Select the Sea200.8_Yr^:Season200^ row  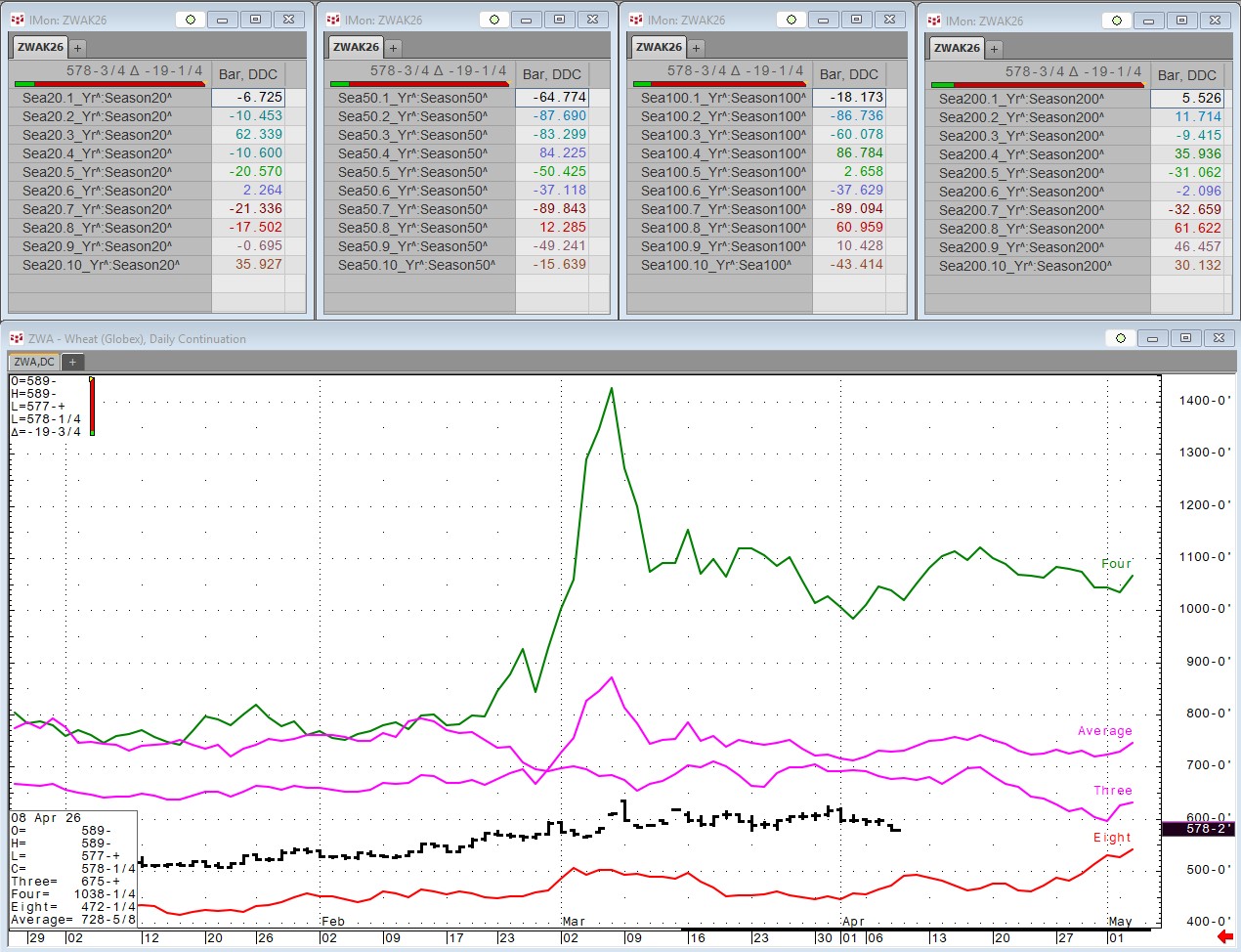[x=1021, y=229]
